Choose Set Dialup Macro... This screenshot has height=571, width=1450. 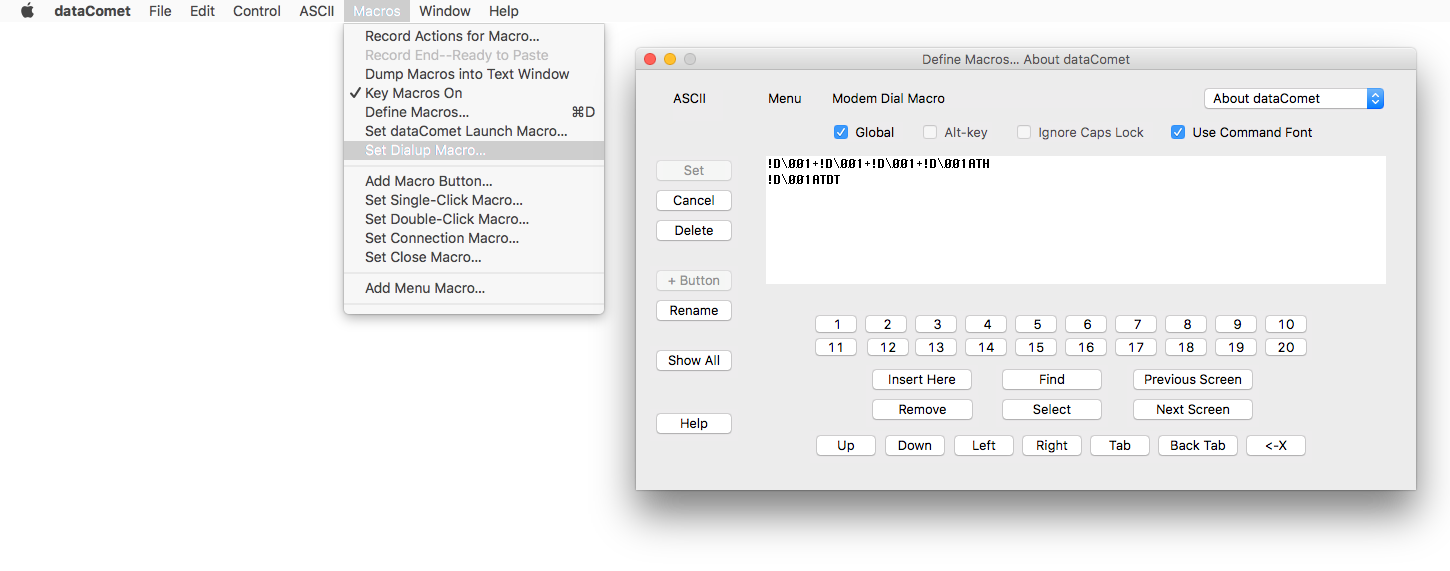(x=474, y=150)
